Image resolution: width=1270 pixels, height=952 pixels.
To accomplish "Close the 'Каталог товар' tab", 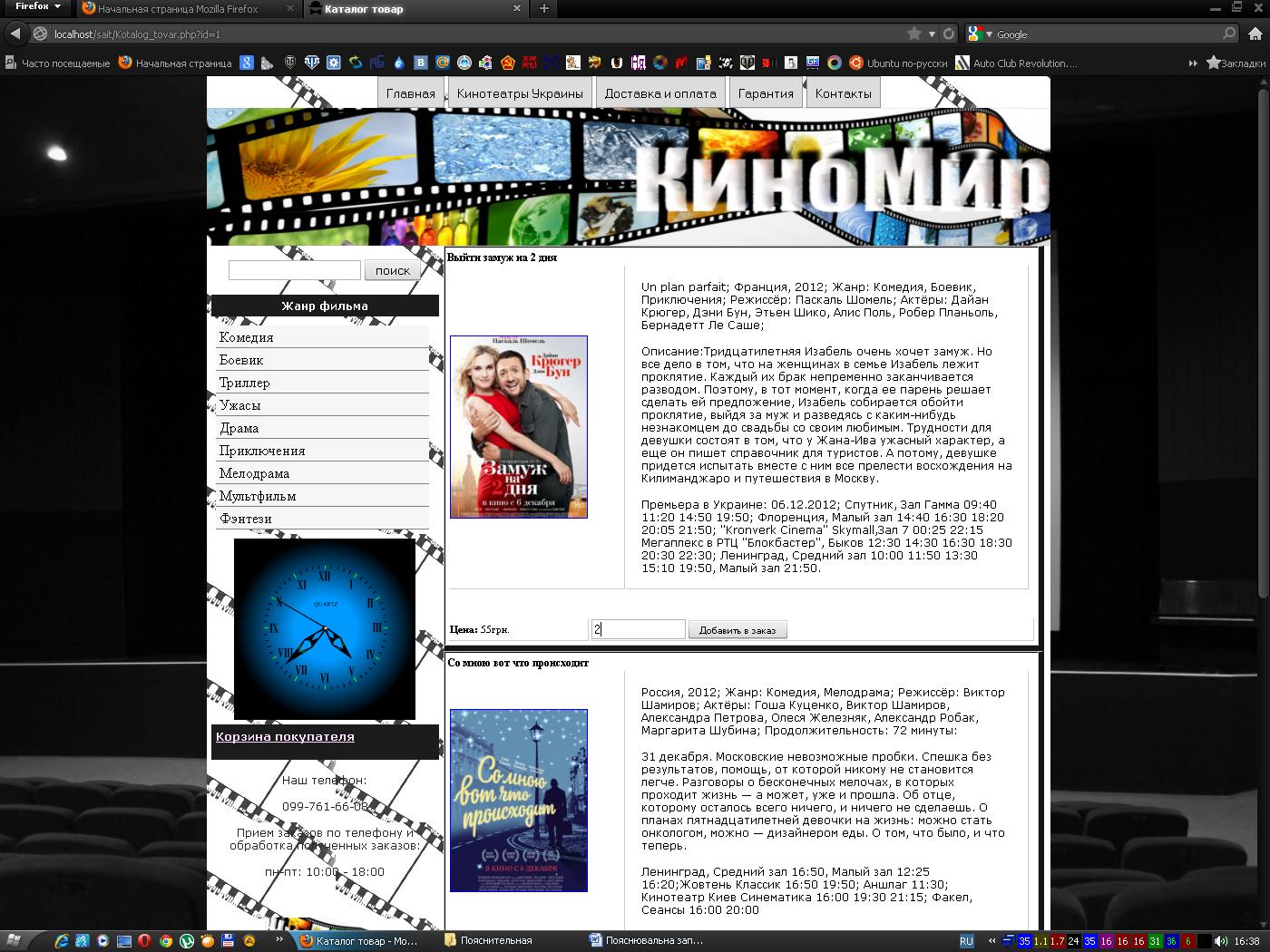I will (517, 9).
